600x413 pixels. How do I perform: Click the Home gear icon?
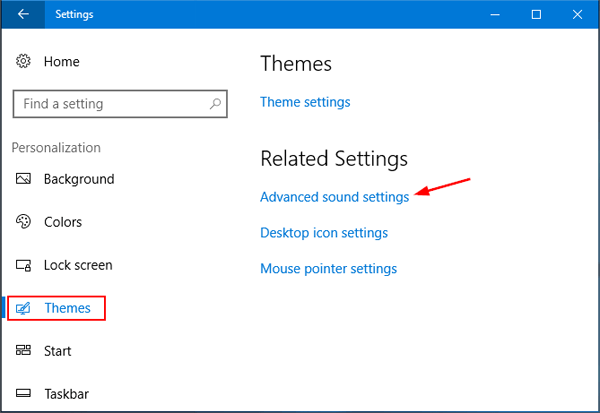click(x=24, y=62)
